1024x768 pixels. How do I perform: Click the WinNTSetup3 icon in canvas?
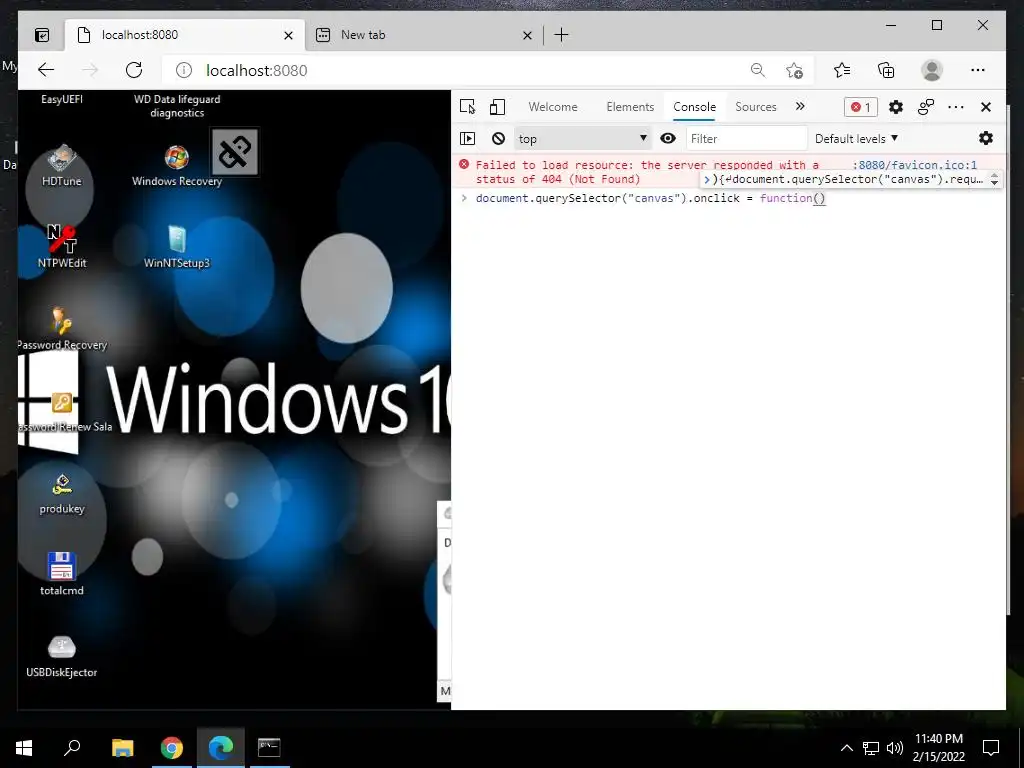(x=176, y=247)
